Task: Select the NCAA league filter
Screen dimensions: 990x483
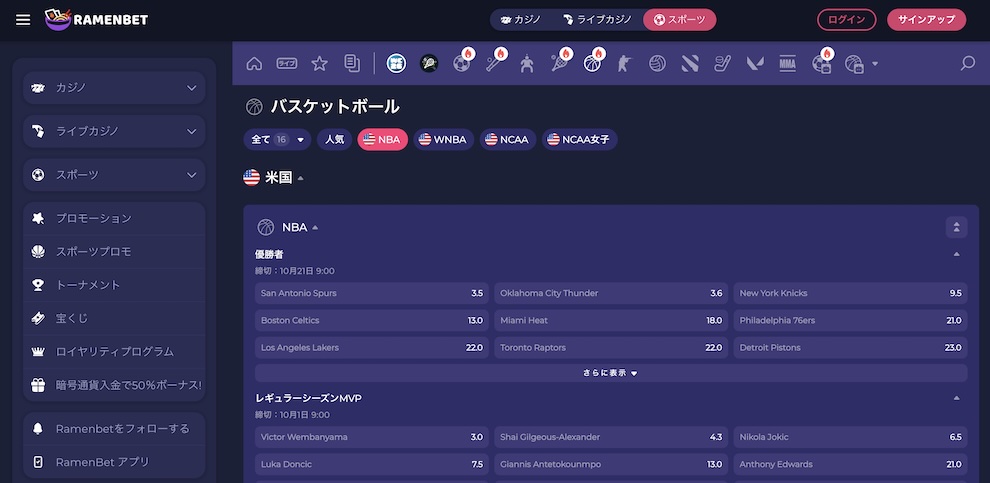Action: [x=508, y=140]
